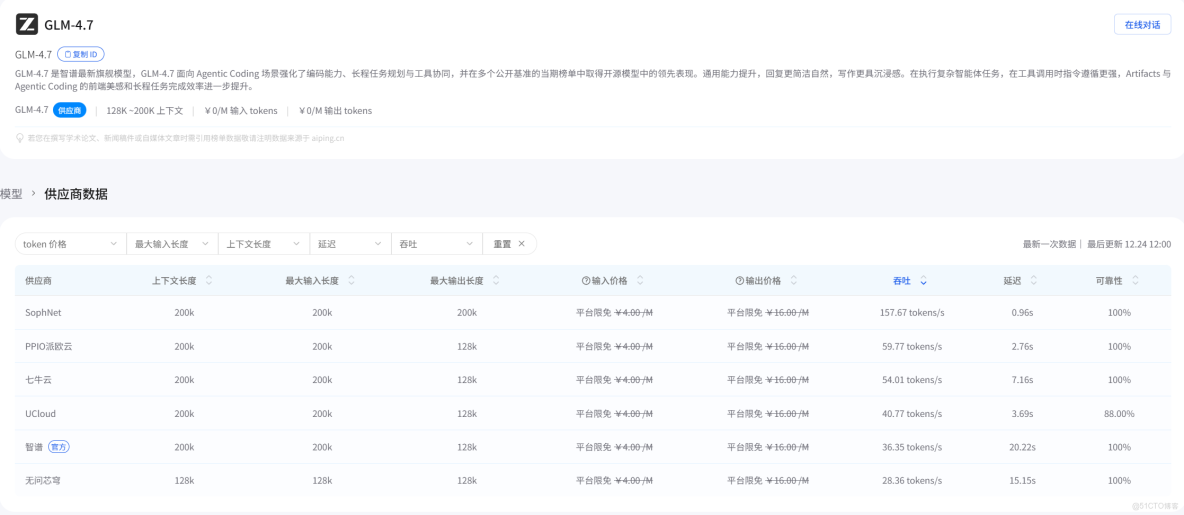Click the X icon in the 重置 button
This screenshot has height=515, width=1184.
521,244
